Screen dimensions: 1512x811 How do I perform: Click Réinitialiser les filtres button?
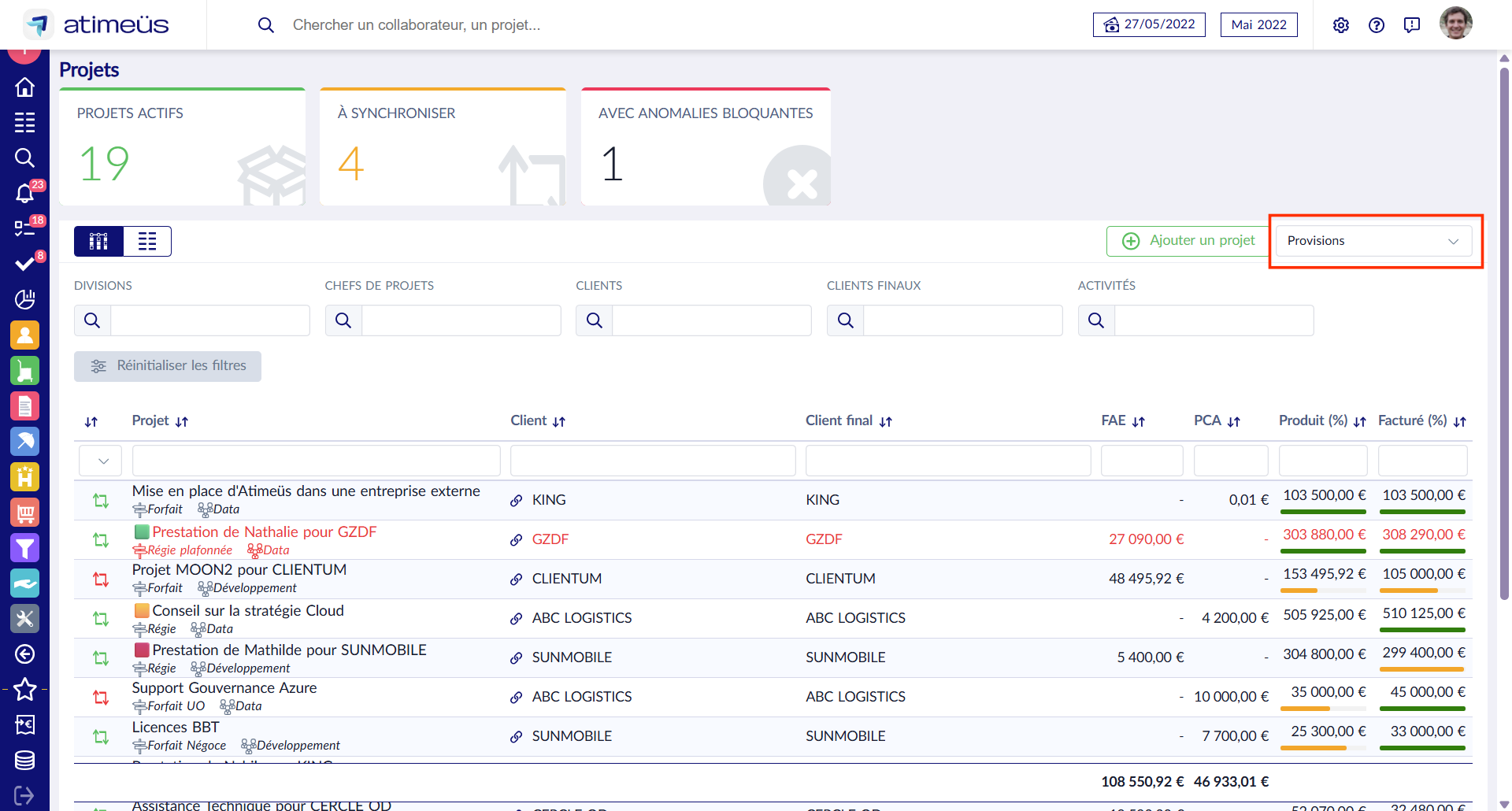pos(168,366)
